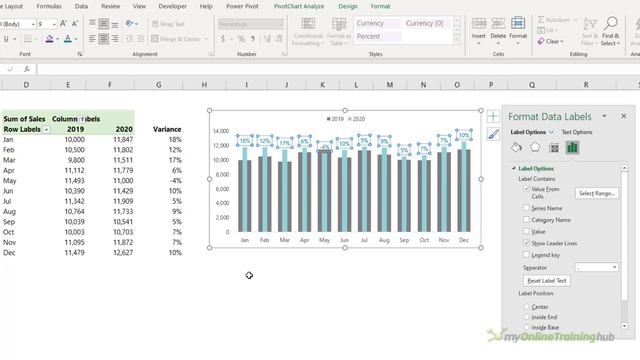Click the Decrease Font Size icon
Image resolution: width=640 pixels, height=360 pixels.
pyautogui.click(x=75, y=24)
